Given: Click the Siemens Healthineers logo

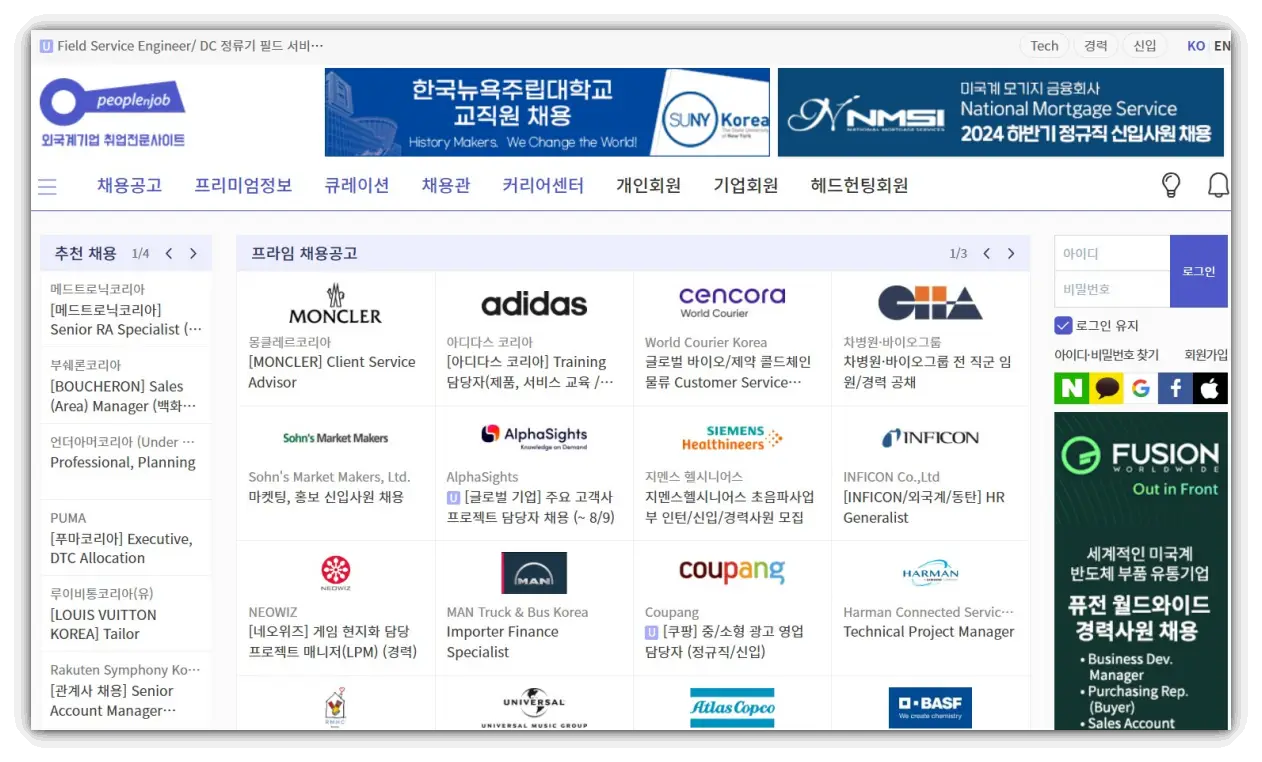Looking at the screenshot, I should (731, 438).
